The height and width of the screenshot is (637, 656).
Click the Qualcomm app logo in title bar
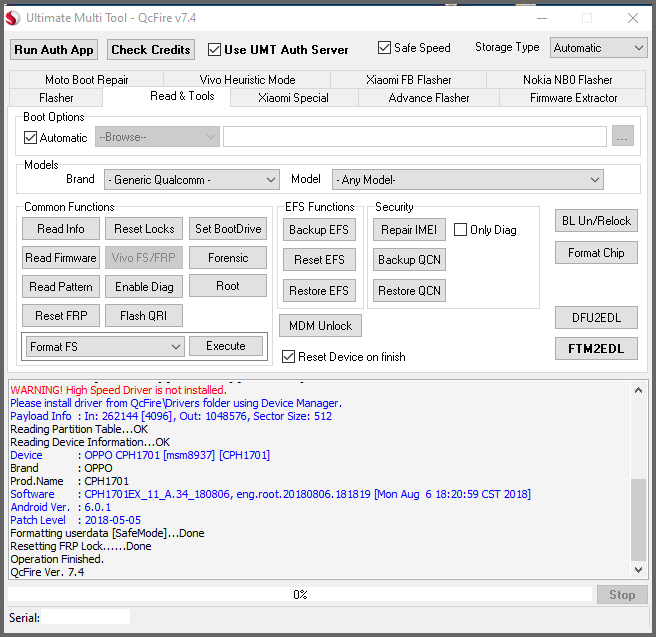click(x=13, y=18)
